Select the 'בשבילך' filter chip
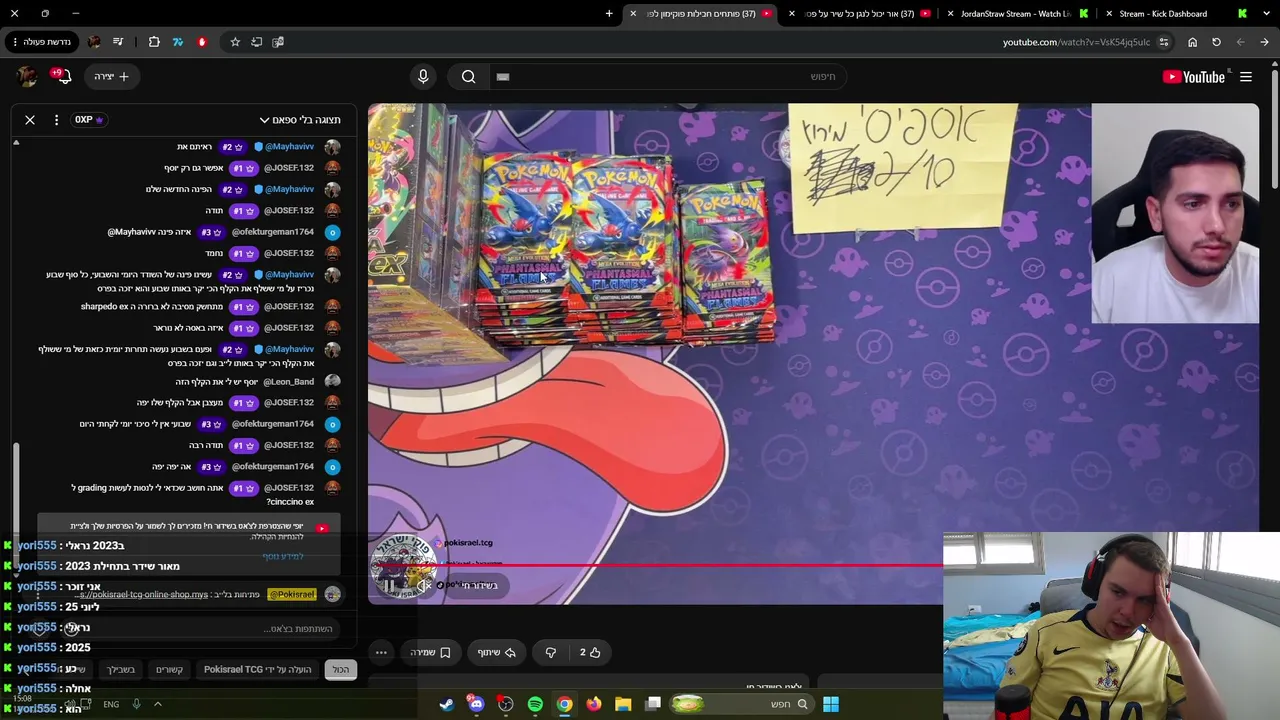 pyautogui.click(x=121, y=670)
